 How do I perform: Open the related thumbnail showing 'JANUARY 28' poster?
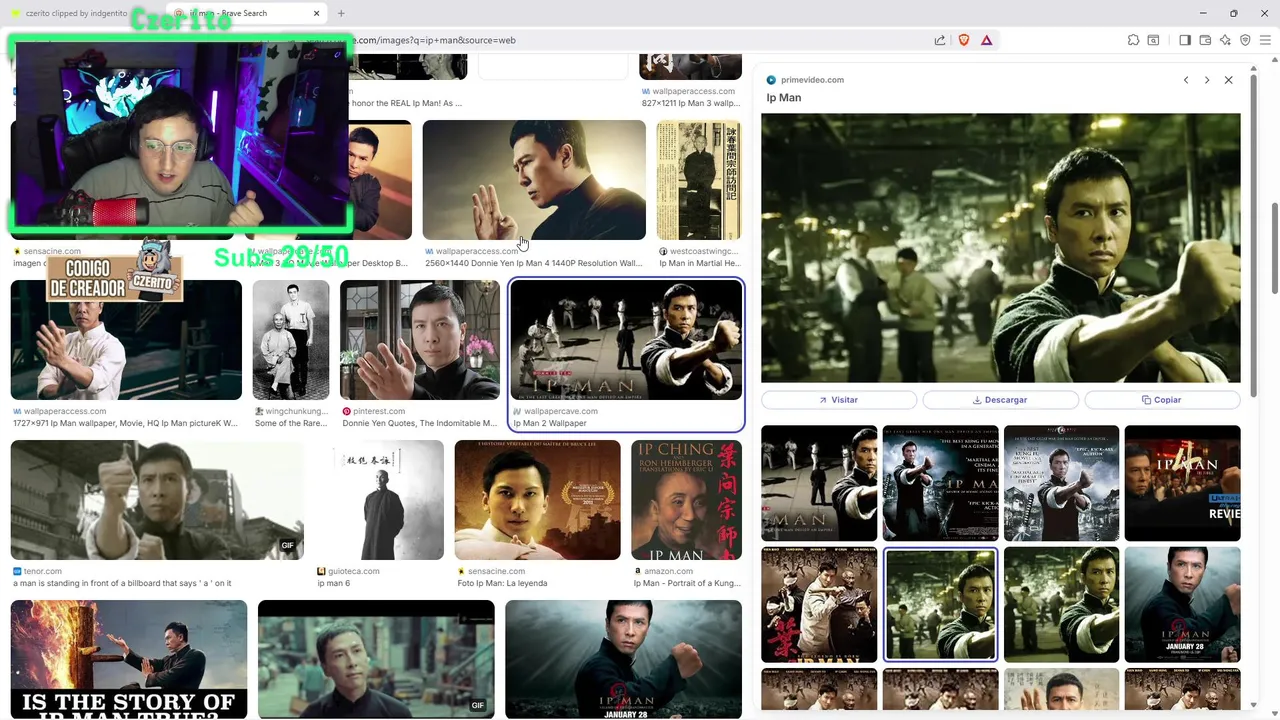click(1182, 604)
